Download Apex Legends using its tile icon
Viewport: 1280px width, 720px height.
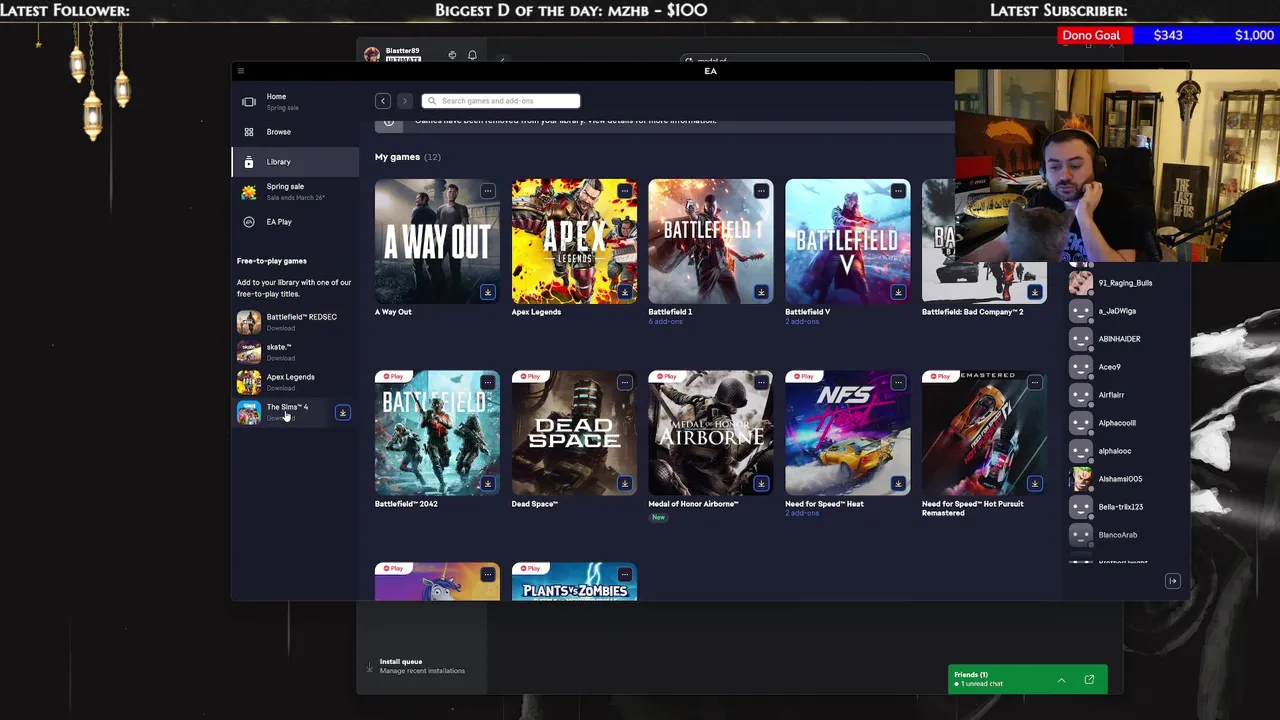tap(624, 292)
